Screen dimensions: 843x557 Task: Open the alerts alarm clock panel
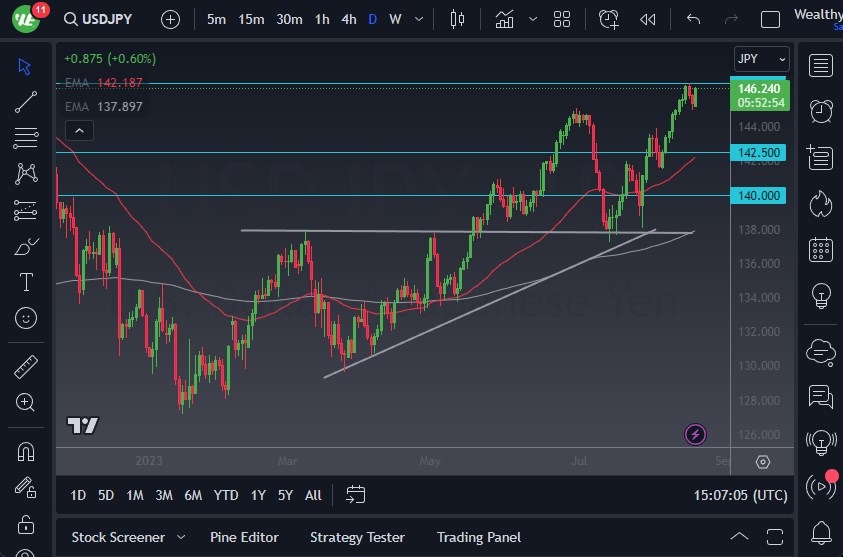click(821, 111)
